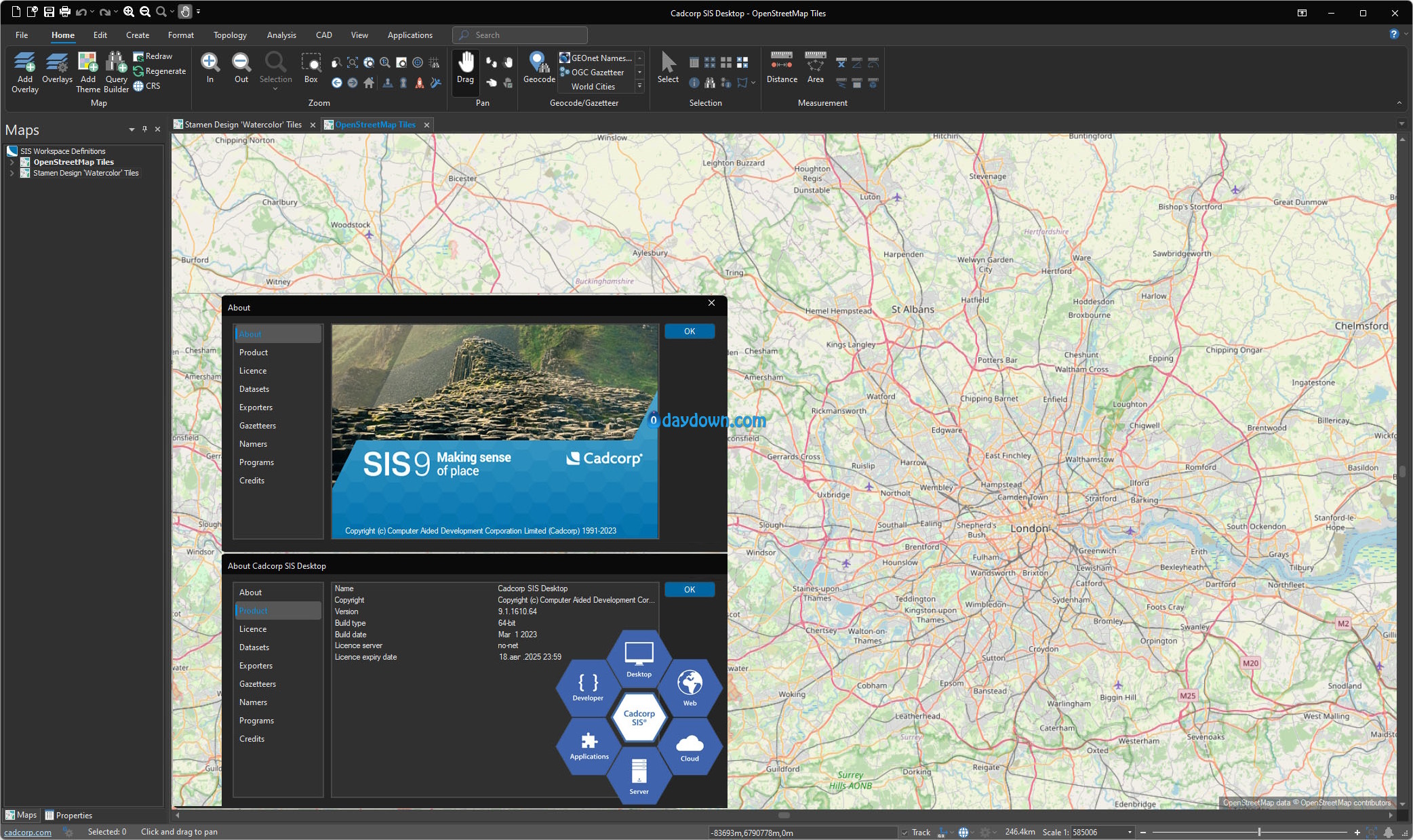Open the File menu
The width and height of the screenshot is (1413, 840).
[22, 35]
